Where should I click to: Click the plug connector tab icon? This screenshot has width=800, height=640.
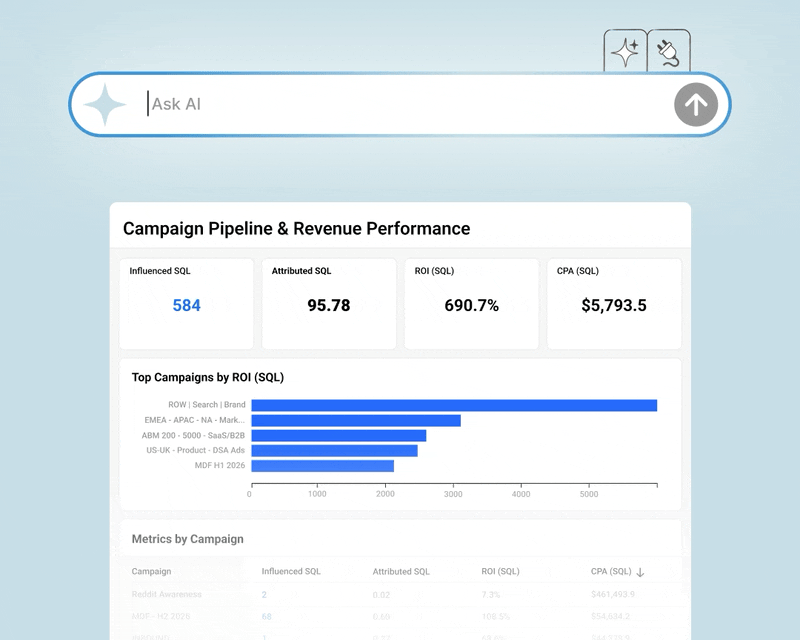pos(668,52)
